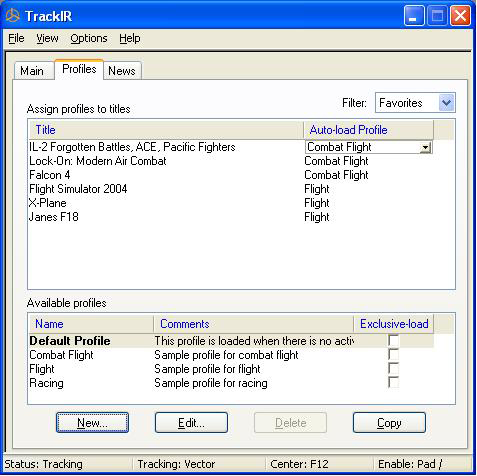Viewport: 477px width, 476px height.
Task: Tick Exclusive-load checkbox for Flight profile
Action: tap(393, 369)
